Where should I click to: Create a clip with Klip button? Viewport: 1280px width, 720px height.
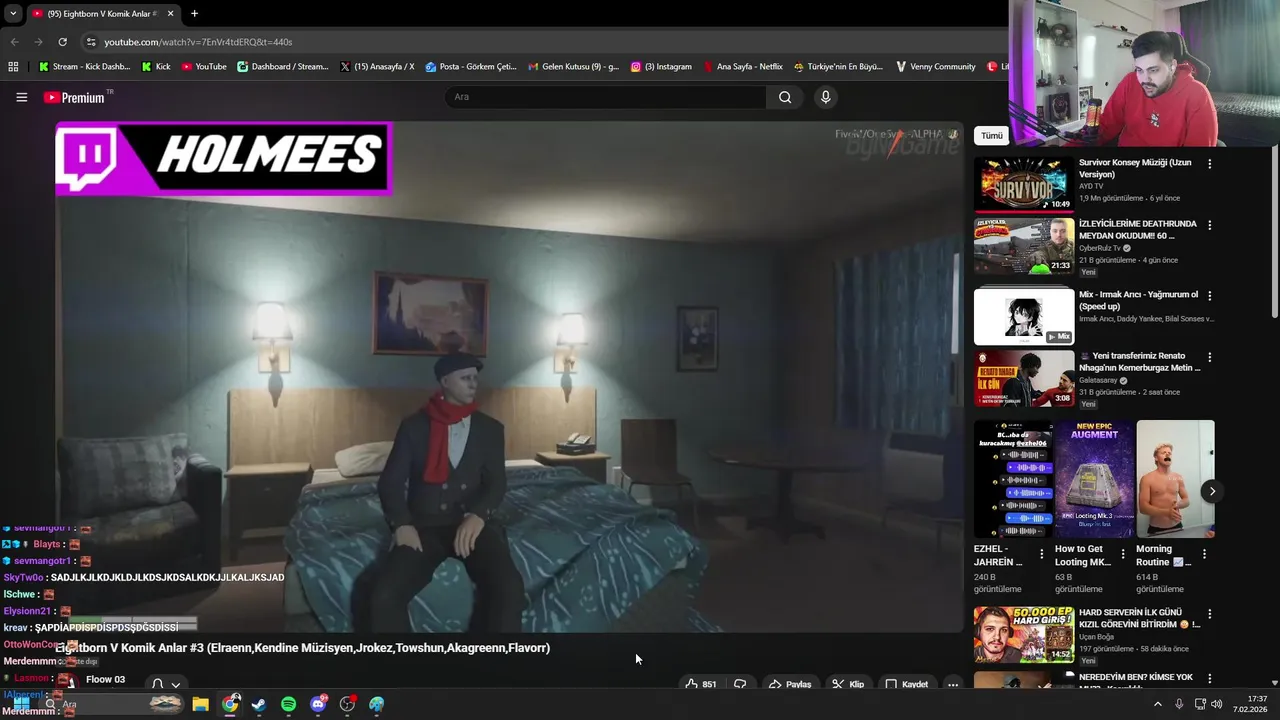pyautogui.click(x=846, y=684)
